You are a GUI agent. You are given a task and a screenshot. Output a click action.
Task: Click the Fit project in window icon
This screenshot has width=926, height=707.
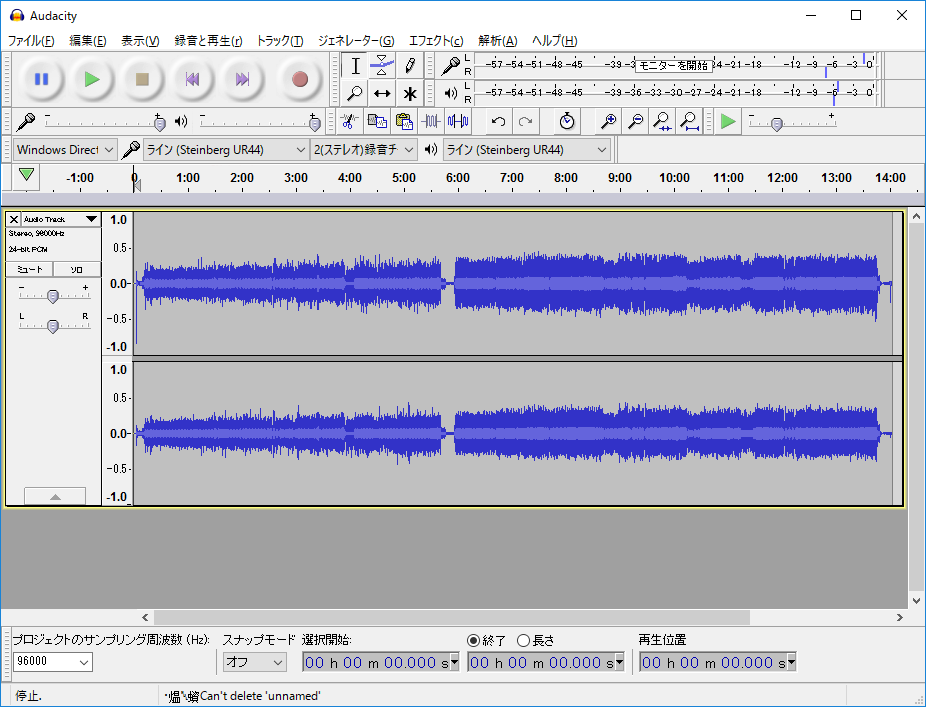click(x=690, y=122)
